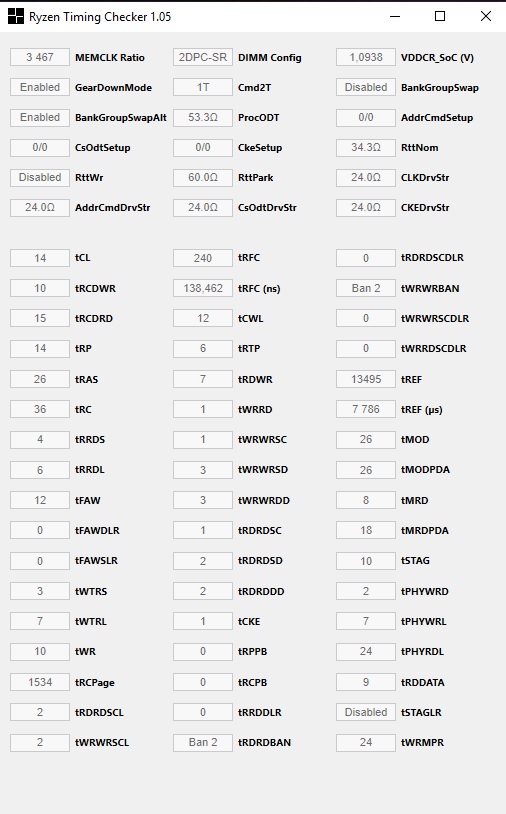Select the GearDownMode Enabled field

40,87
